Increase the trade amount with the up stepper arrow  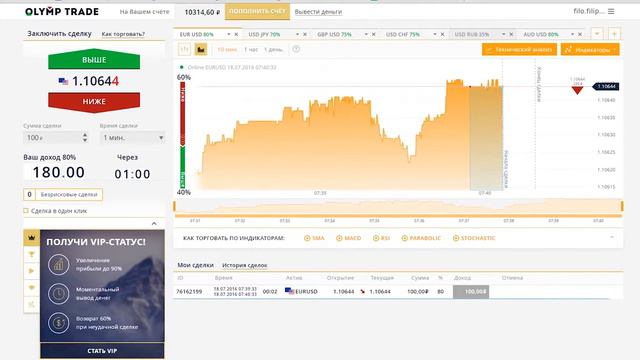pos(85,135)
